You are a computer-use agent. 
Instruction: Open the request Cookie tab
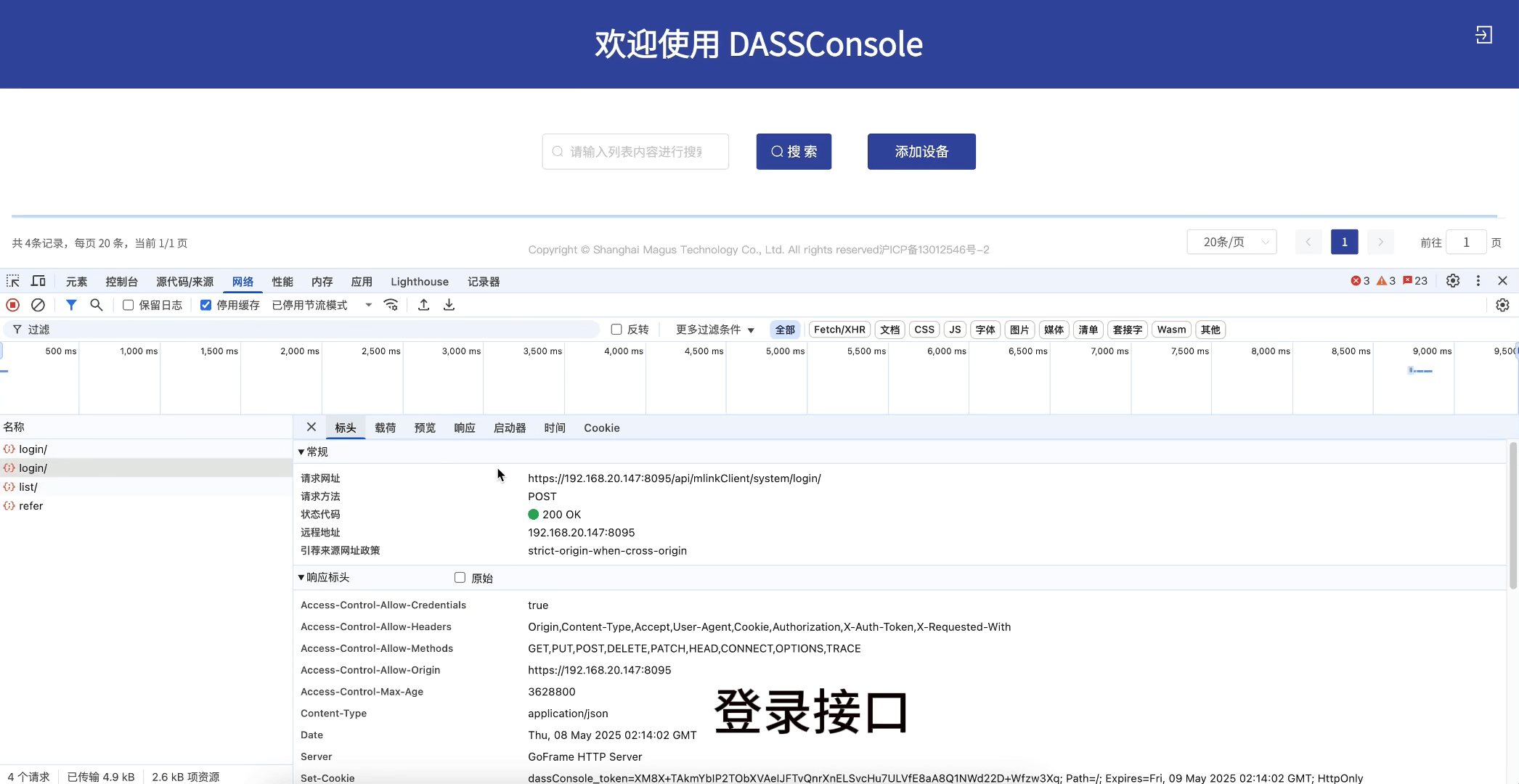602,428
